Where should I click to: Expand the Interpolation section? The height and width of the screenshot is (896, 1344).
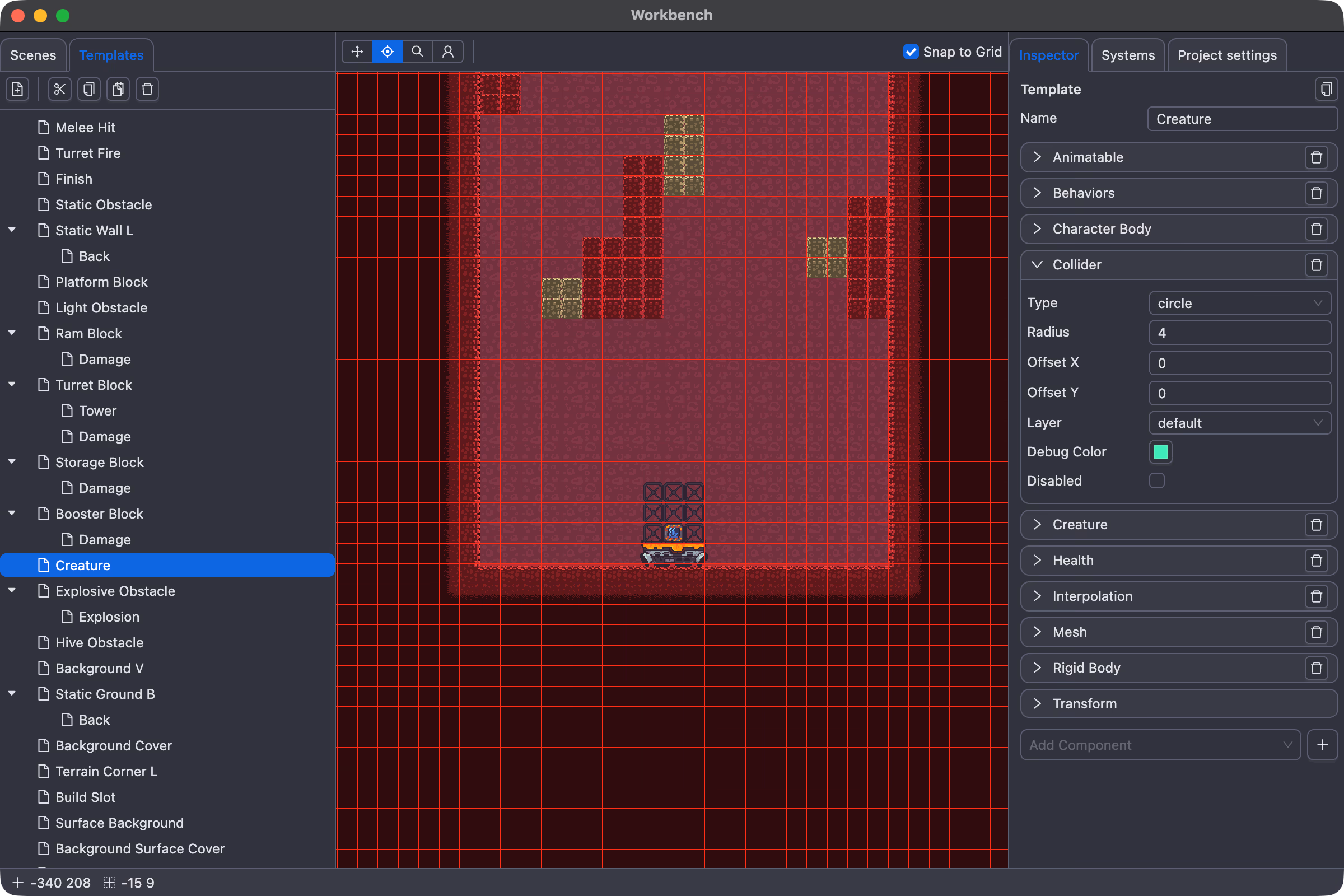[1037, 596]
